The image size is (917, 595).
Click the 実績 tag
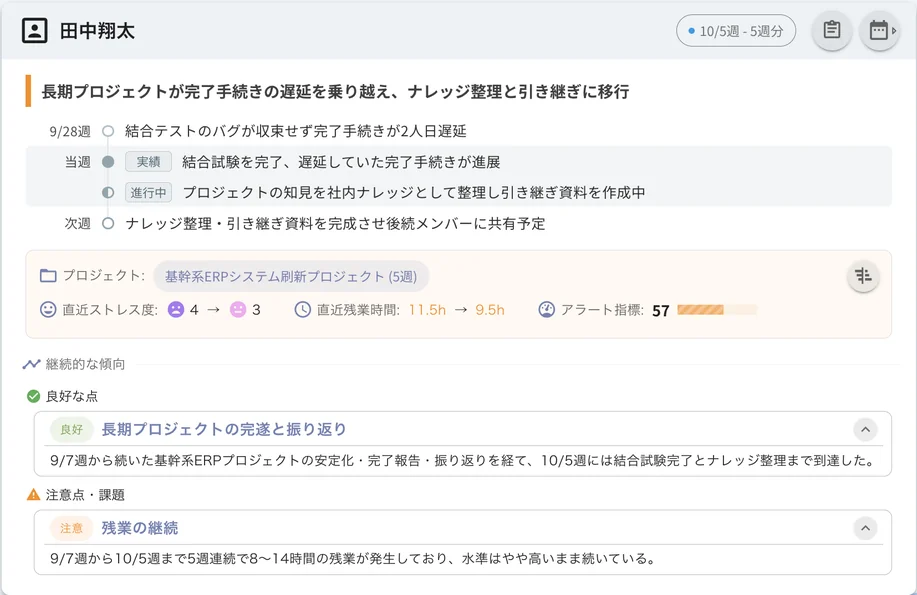(148, 162)
